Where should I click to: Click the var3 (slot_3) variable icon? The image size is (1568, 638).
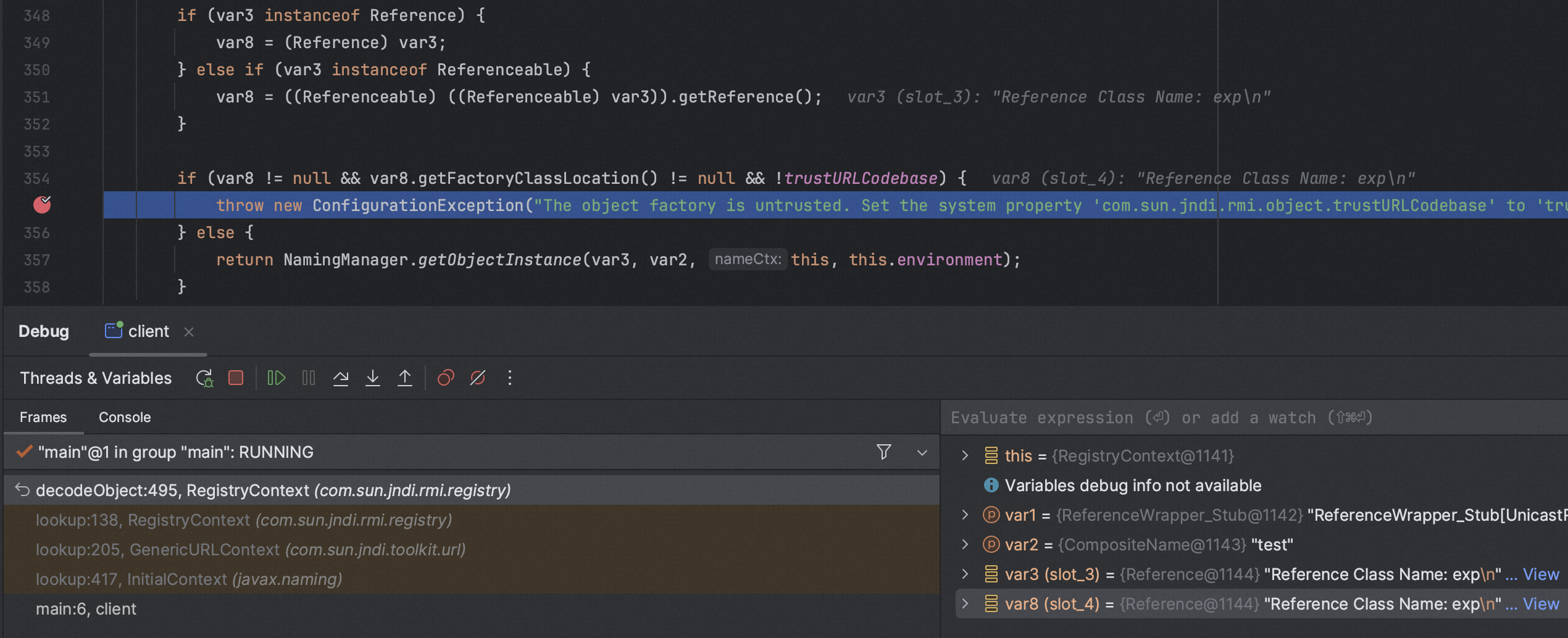[x=991, y=574]
